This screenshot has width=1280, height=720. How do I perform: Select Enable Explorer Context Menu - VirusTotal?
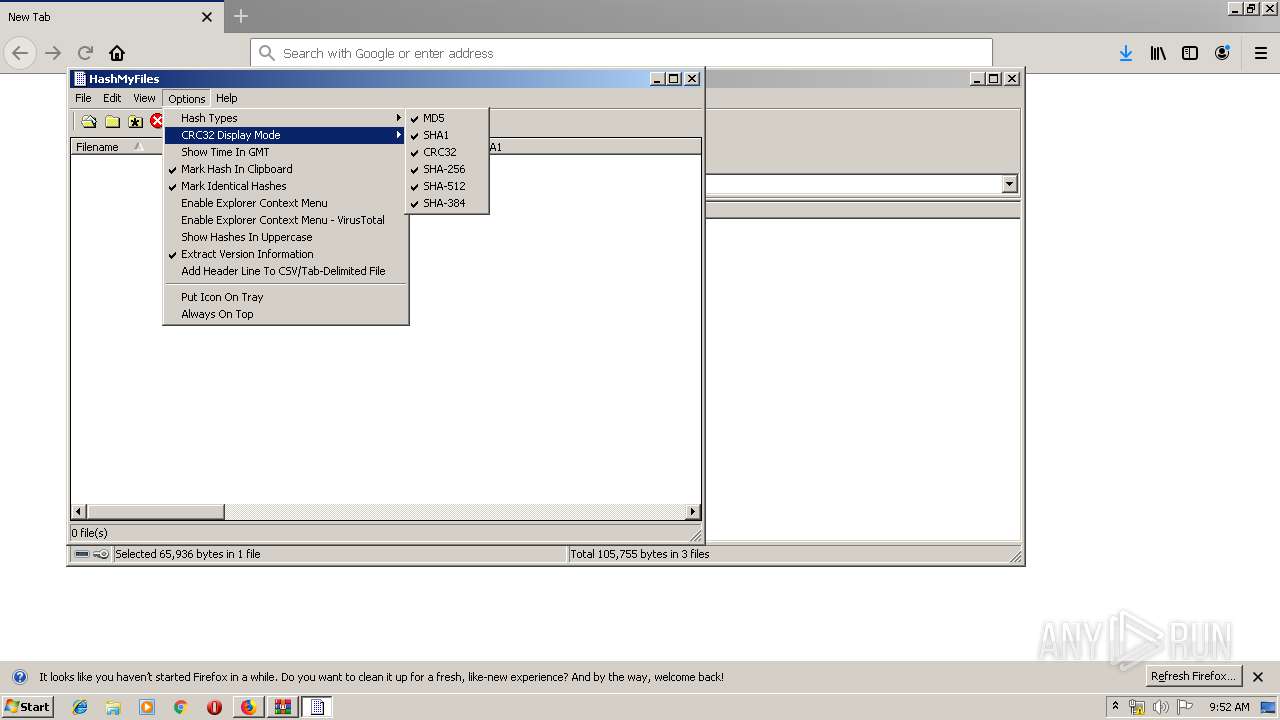click(x=286, y=220)
